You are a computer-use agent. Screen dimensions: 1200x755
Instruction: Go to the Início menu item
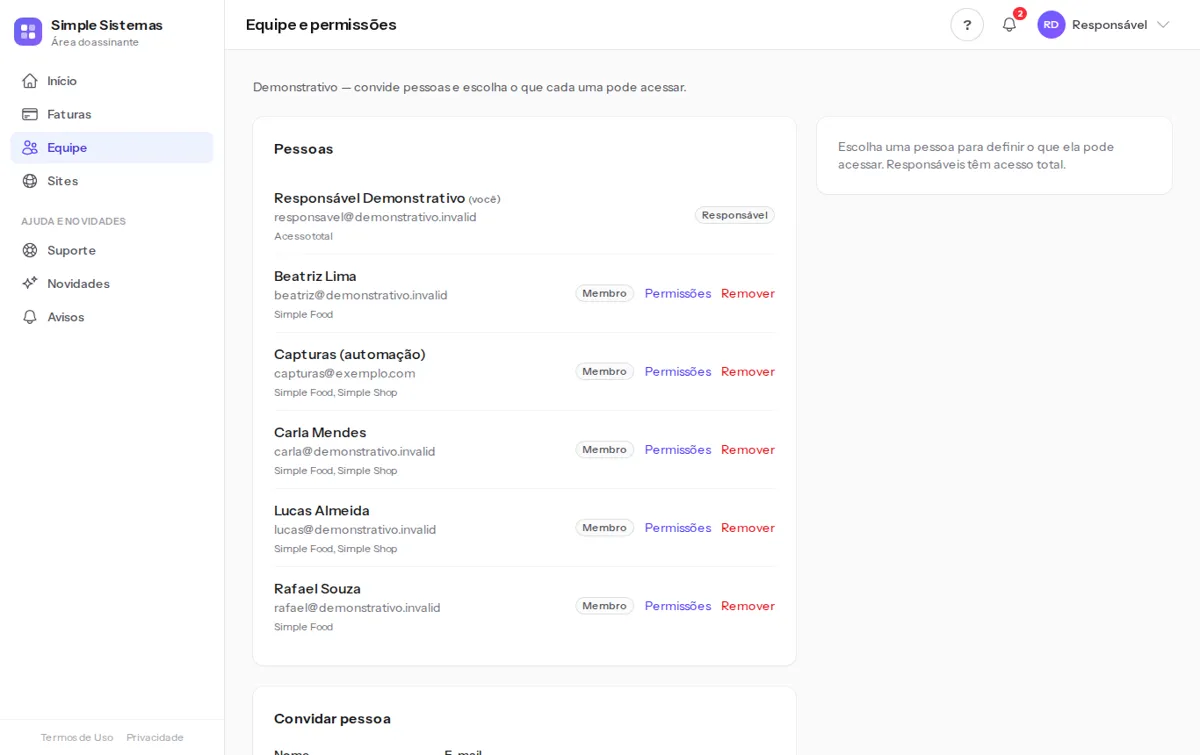pyautogui.click(x=112, y=81)
